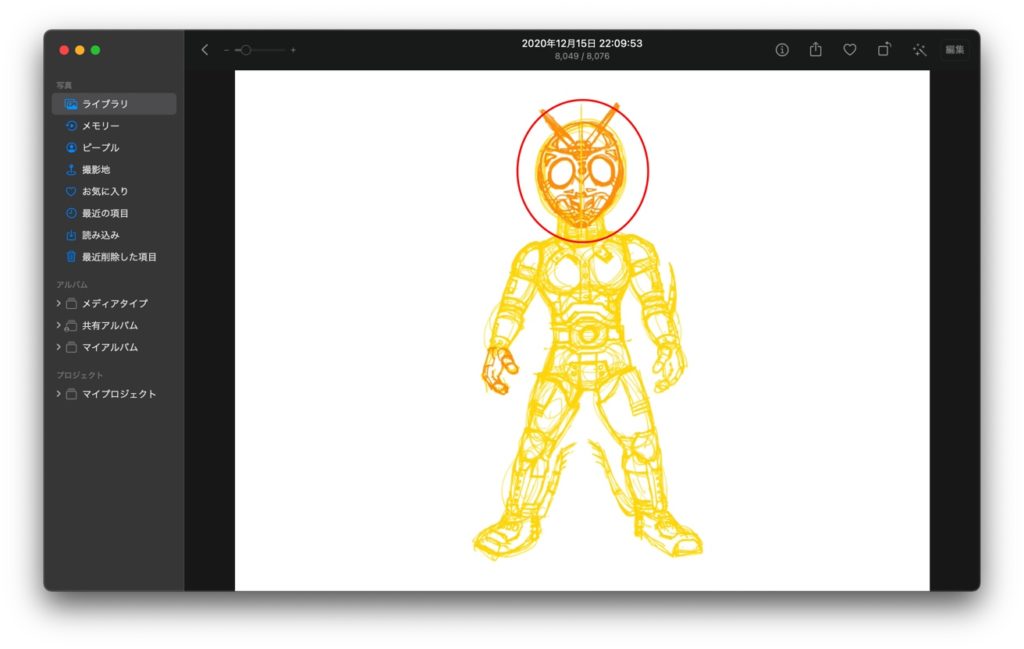Click the メモリー memories icon

click(x=71, y=126)
